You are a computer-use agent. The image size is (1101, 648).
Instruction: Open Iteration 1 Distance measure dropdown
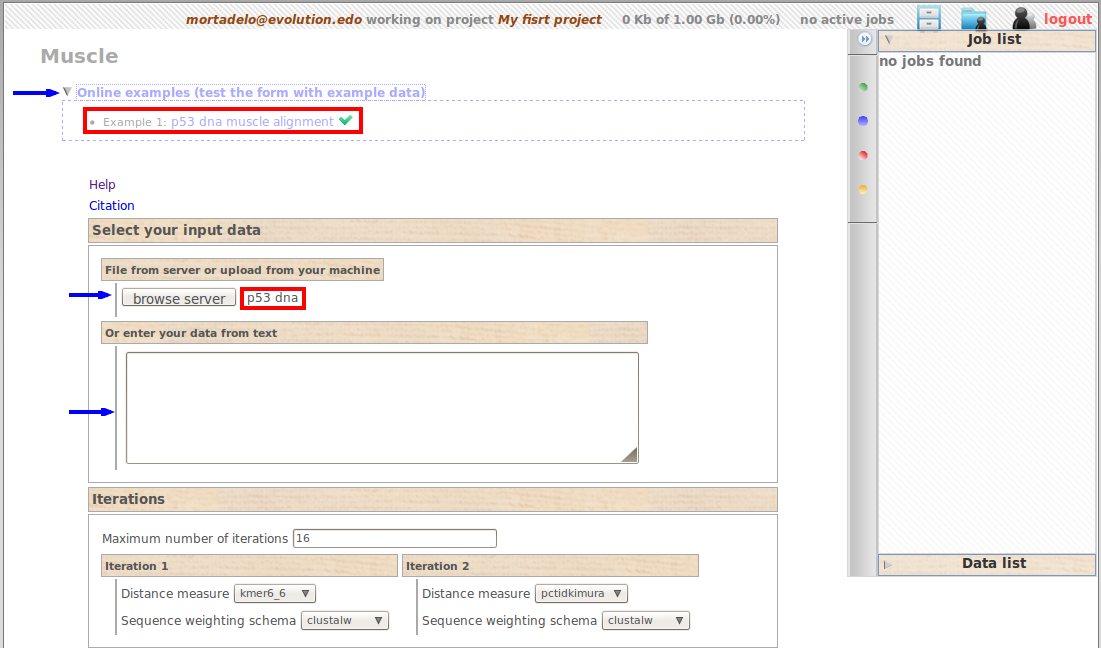[274, 594]
